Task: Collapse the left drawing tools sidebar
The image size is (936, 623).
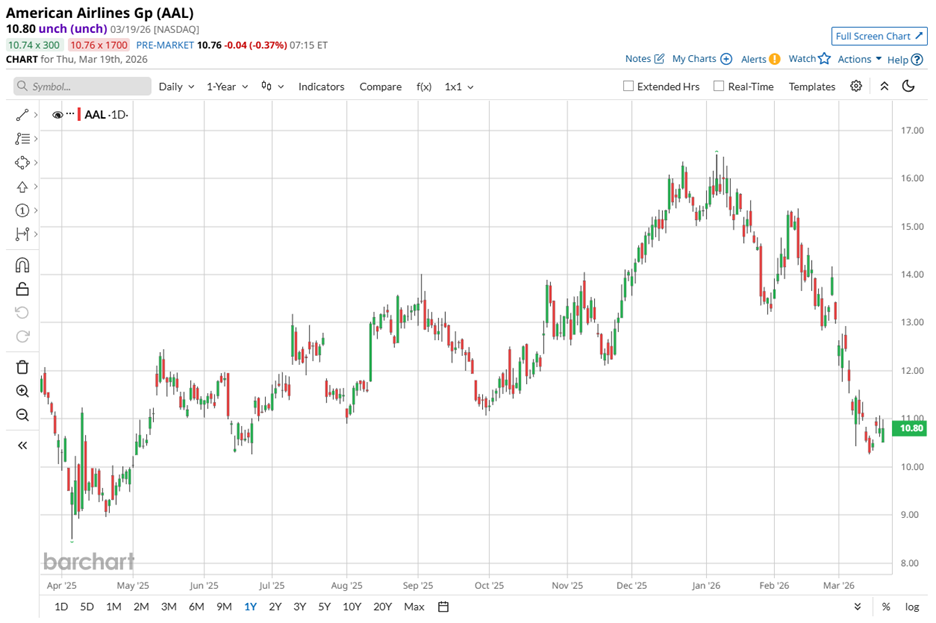Action: 22,445
